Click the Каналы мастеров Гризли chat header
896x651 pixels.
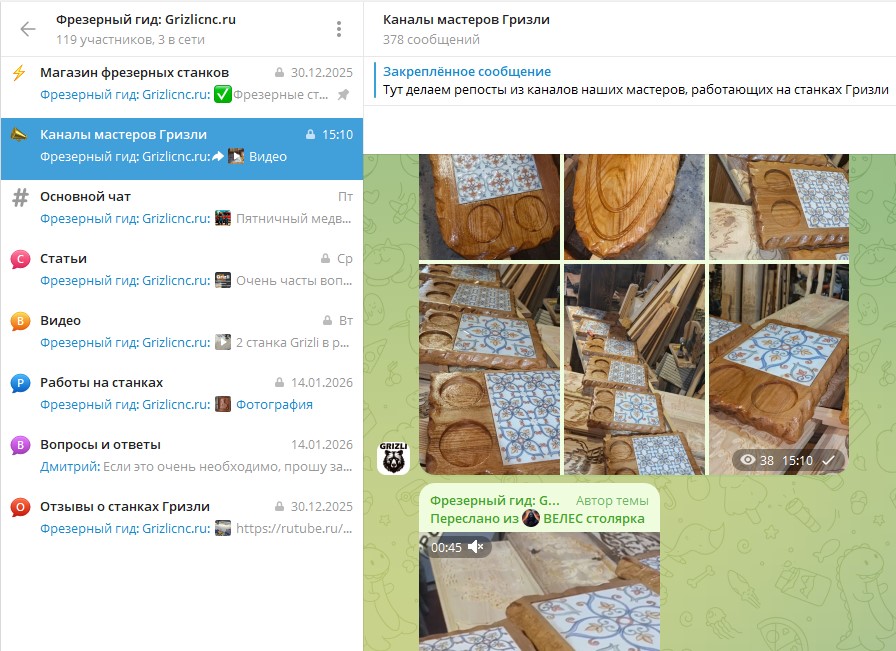(x=466, y=19)
